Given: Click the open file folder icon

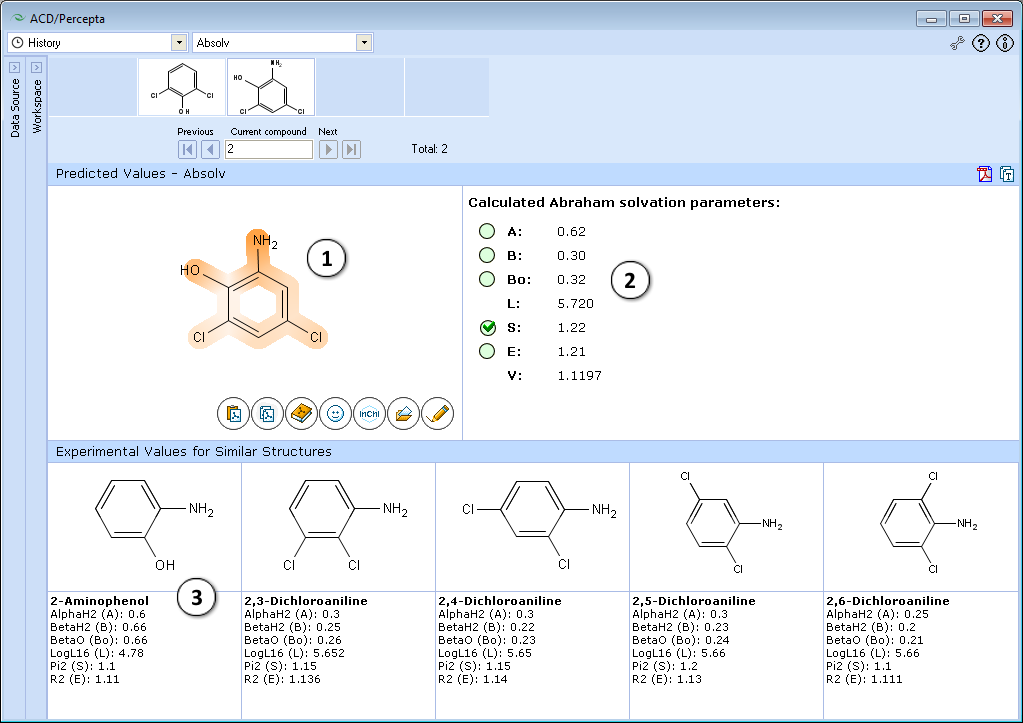Looking at the screenshot, I should 403,414.
